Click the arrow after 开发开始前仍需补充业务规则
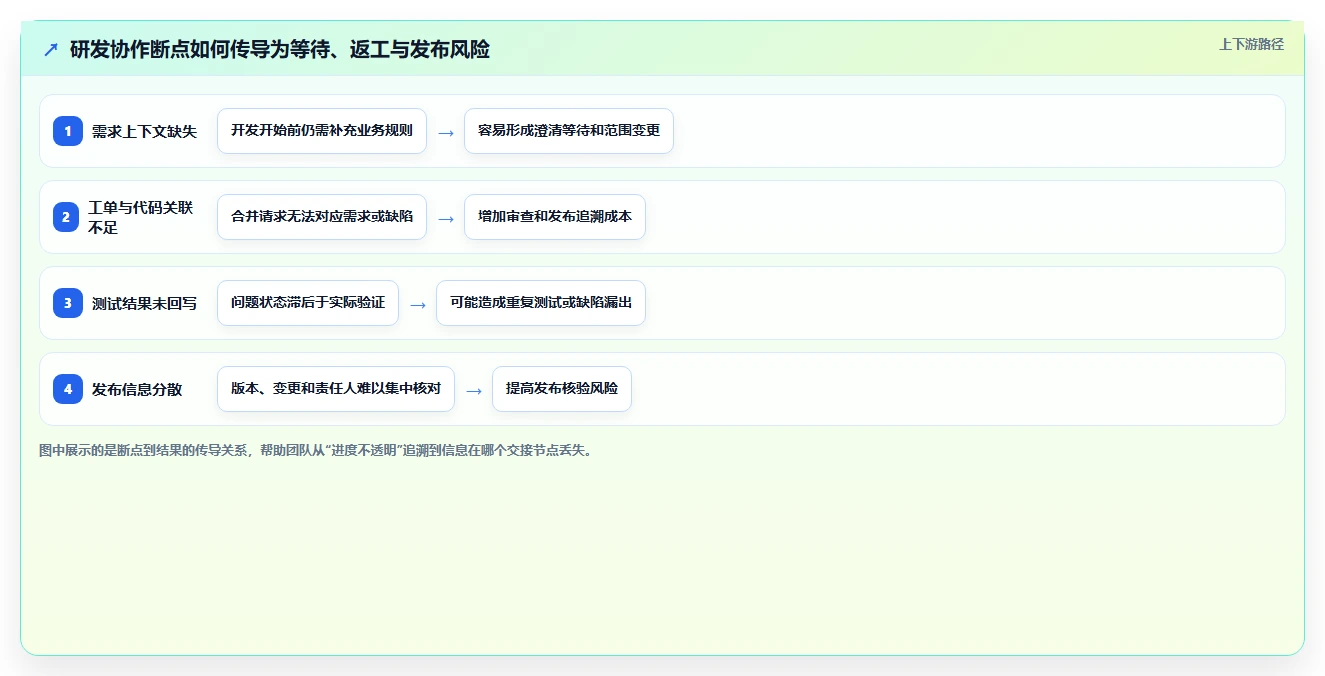The width and height of the screenshot is (1325, 676). pos(446,132)
